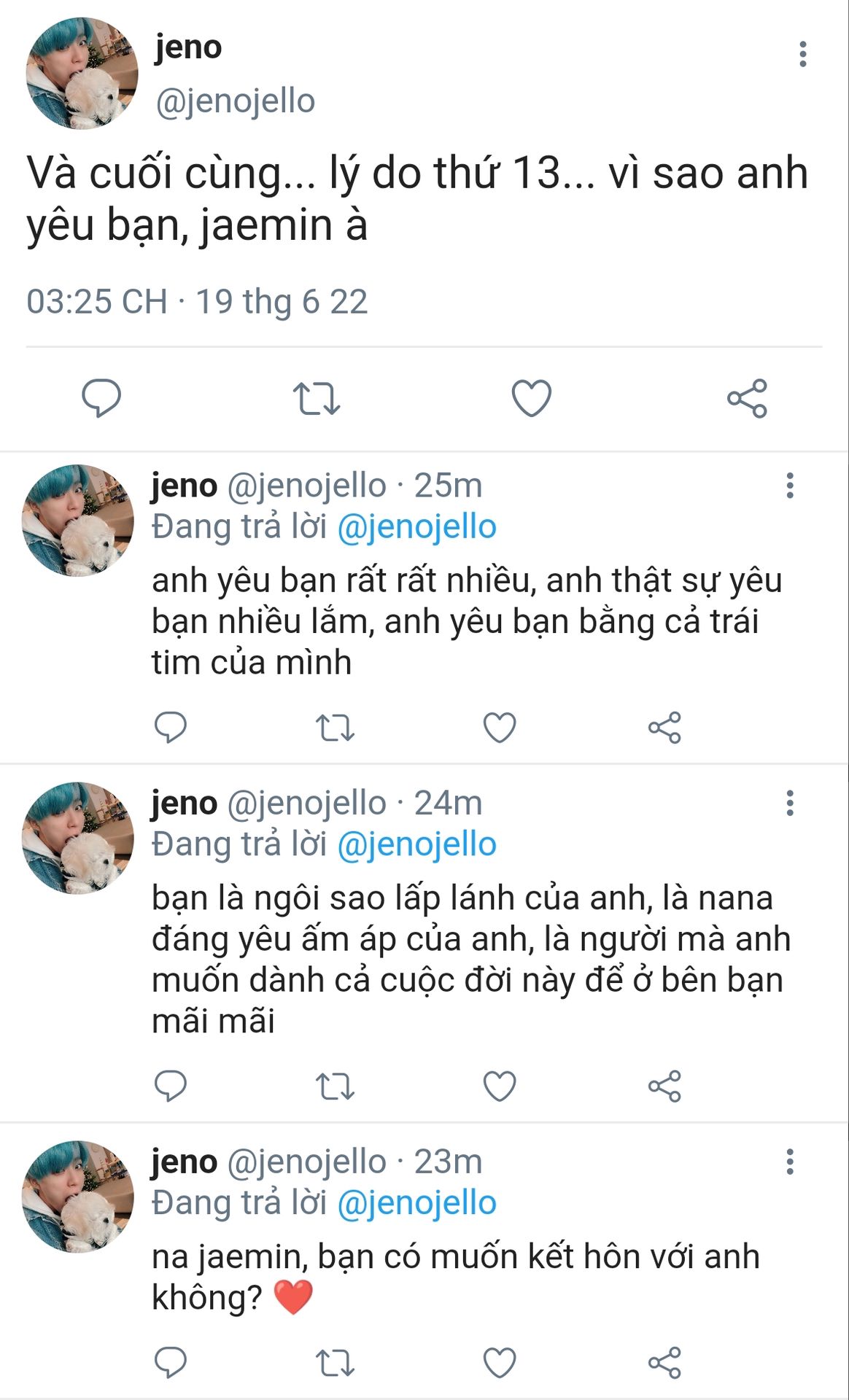
Task: Like the main tweet from jeno
Action: pyautogui.click(x=531, y=399)
